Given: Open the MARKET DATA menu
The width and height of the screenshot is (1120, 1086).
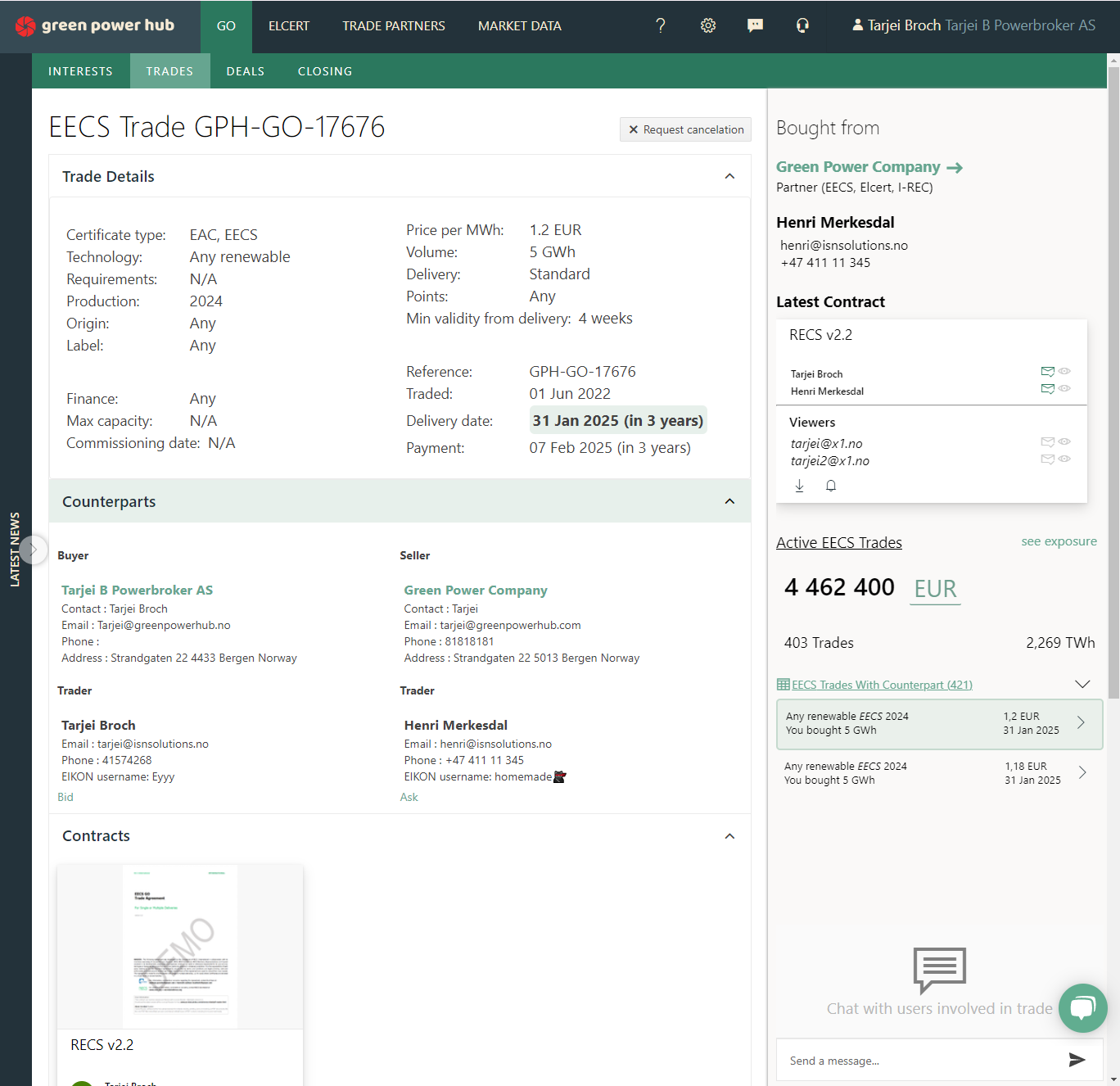Looking at the screenshot, I should pos(519,26).
